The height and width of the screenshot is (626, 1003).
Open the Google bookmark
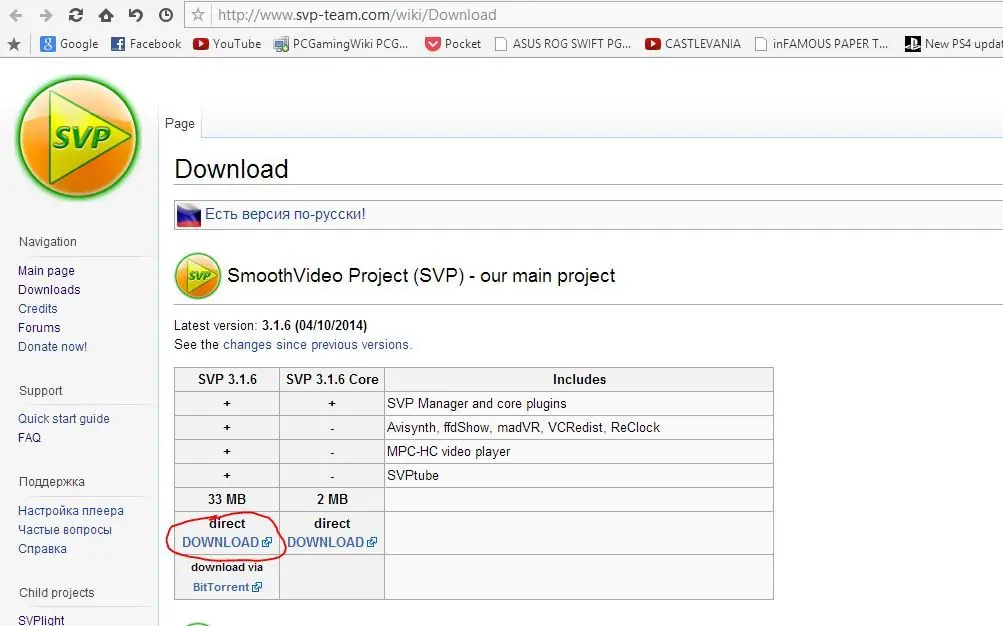(69, 44)
